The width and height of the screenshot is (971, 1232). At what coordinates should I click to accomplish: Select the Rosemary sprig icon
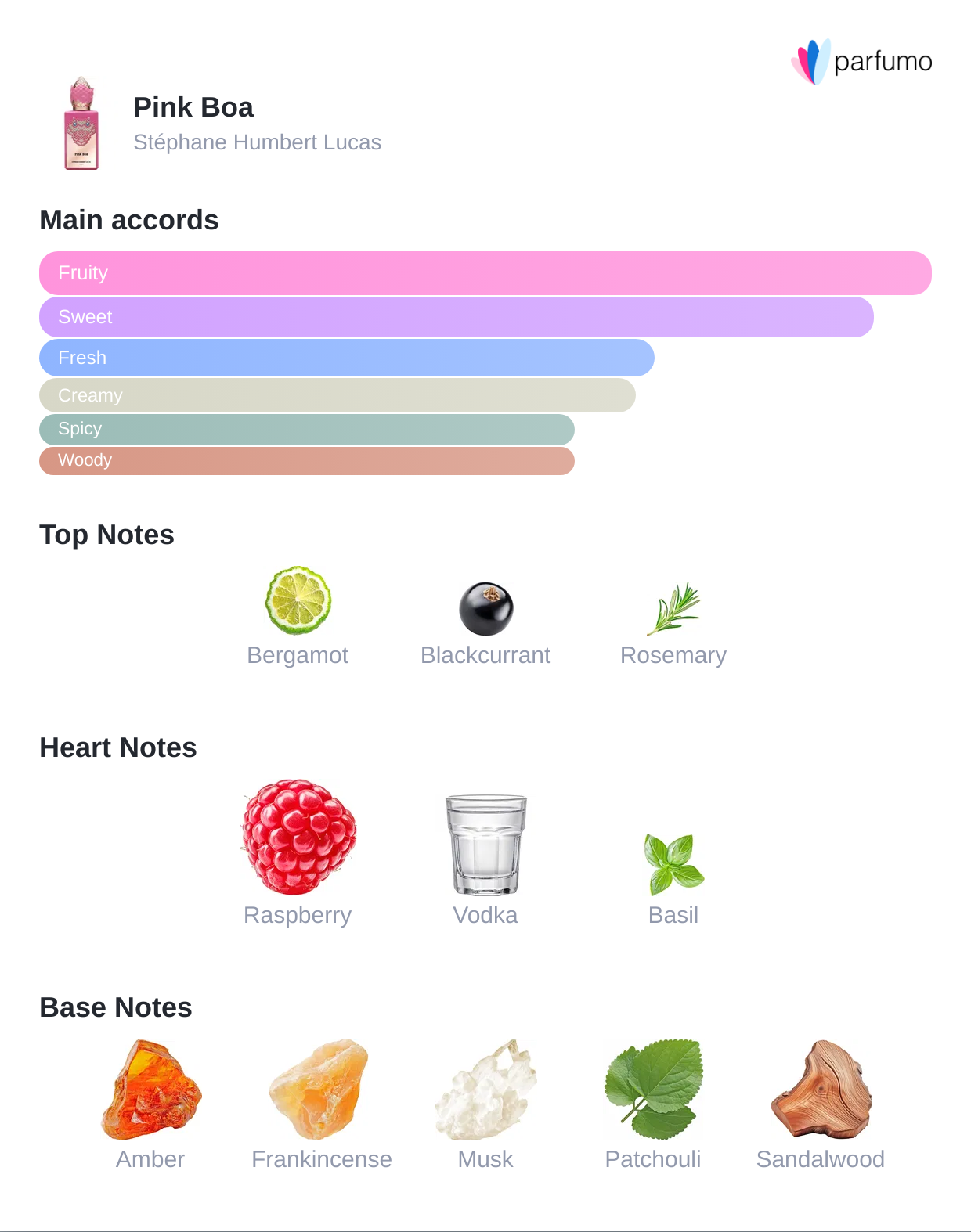coord(673,608)
